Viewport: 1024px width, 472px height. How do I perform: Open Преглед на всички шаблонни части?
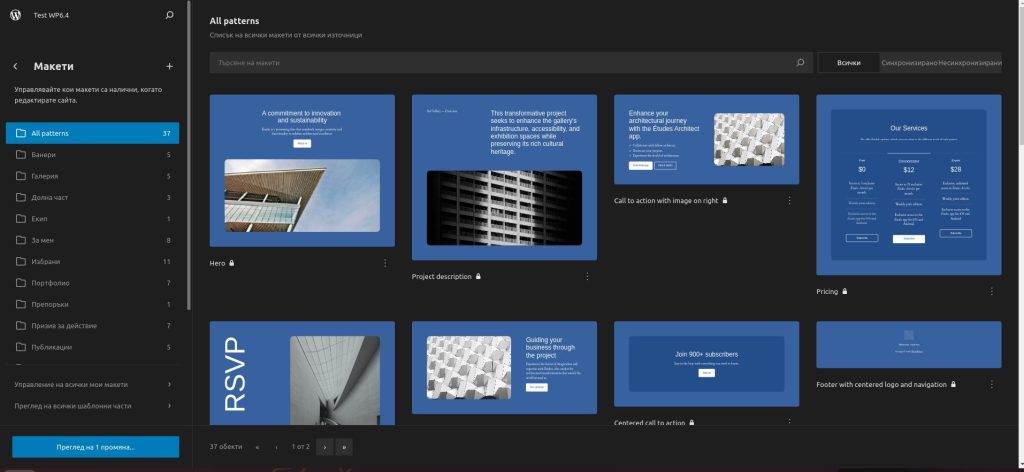(x=93, y=406)
